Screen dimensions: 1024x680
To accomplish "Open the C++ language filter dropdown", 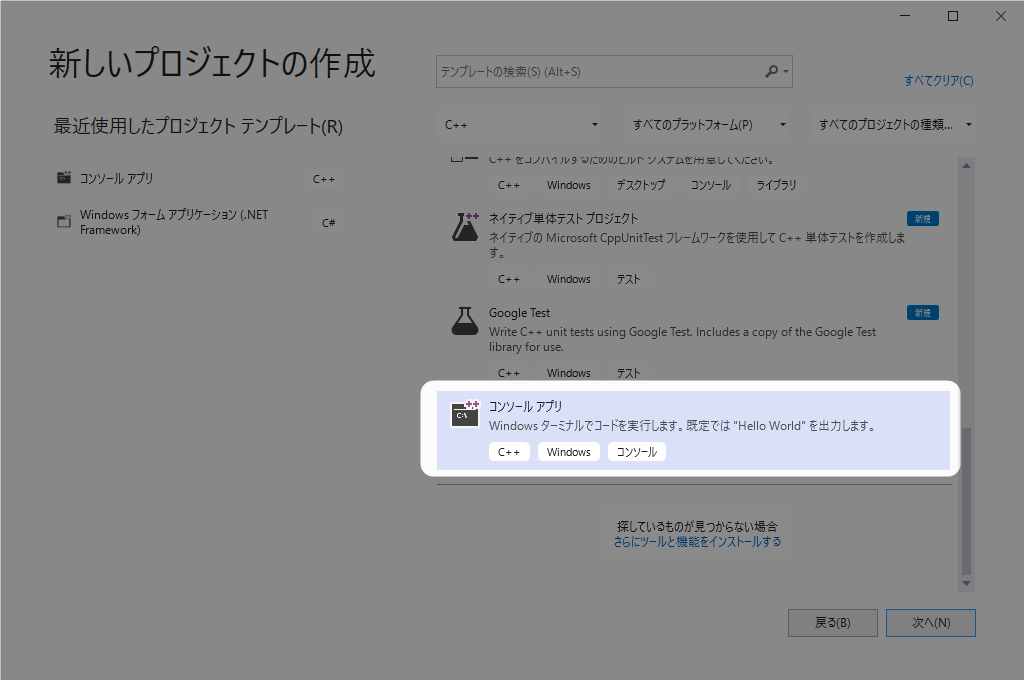I will click(521, 125).
